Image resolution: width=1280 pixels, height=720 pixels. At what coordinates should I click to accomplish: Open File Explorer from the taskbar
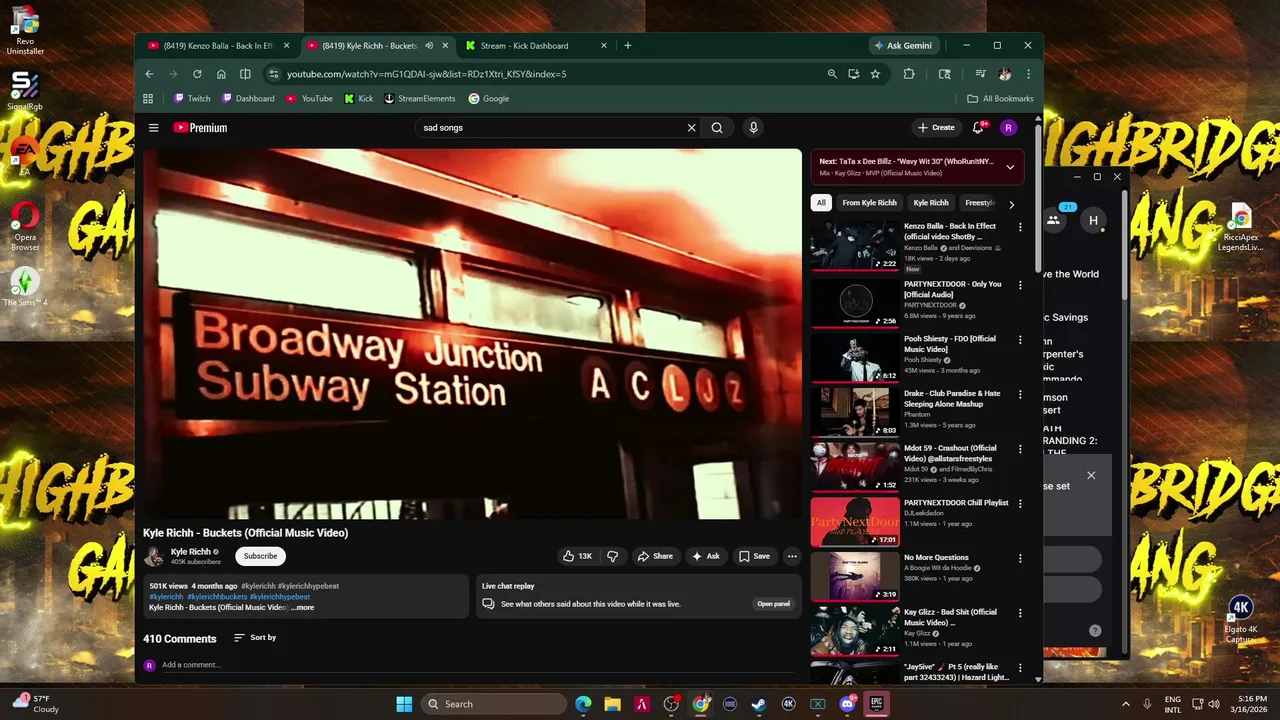(612, 704)
